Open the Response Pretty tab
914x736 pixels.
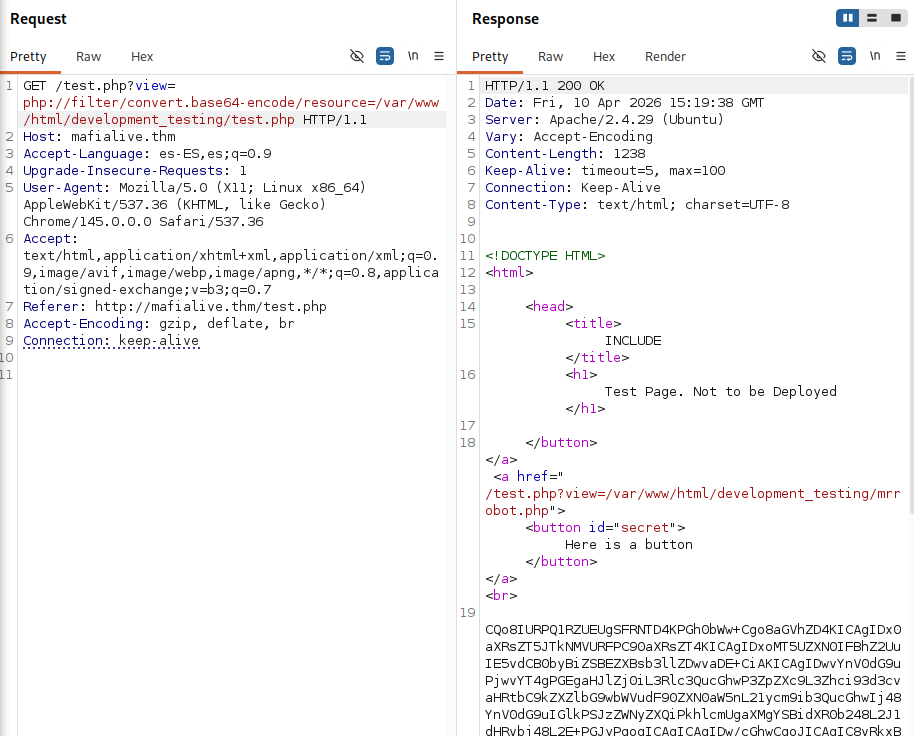coord(490,57)
